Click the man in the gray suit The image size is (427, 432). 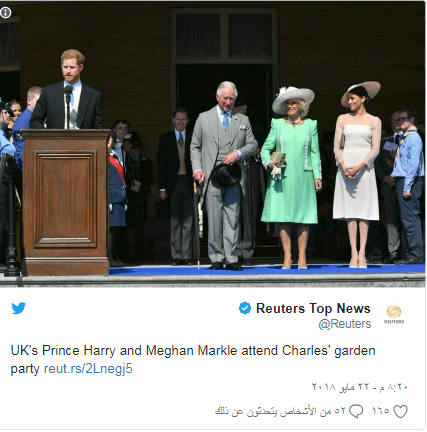(223, 176)
